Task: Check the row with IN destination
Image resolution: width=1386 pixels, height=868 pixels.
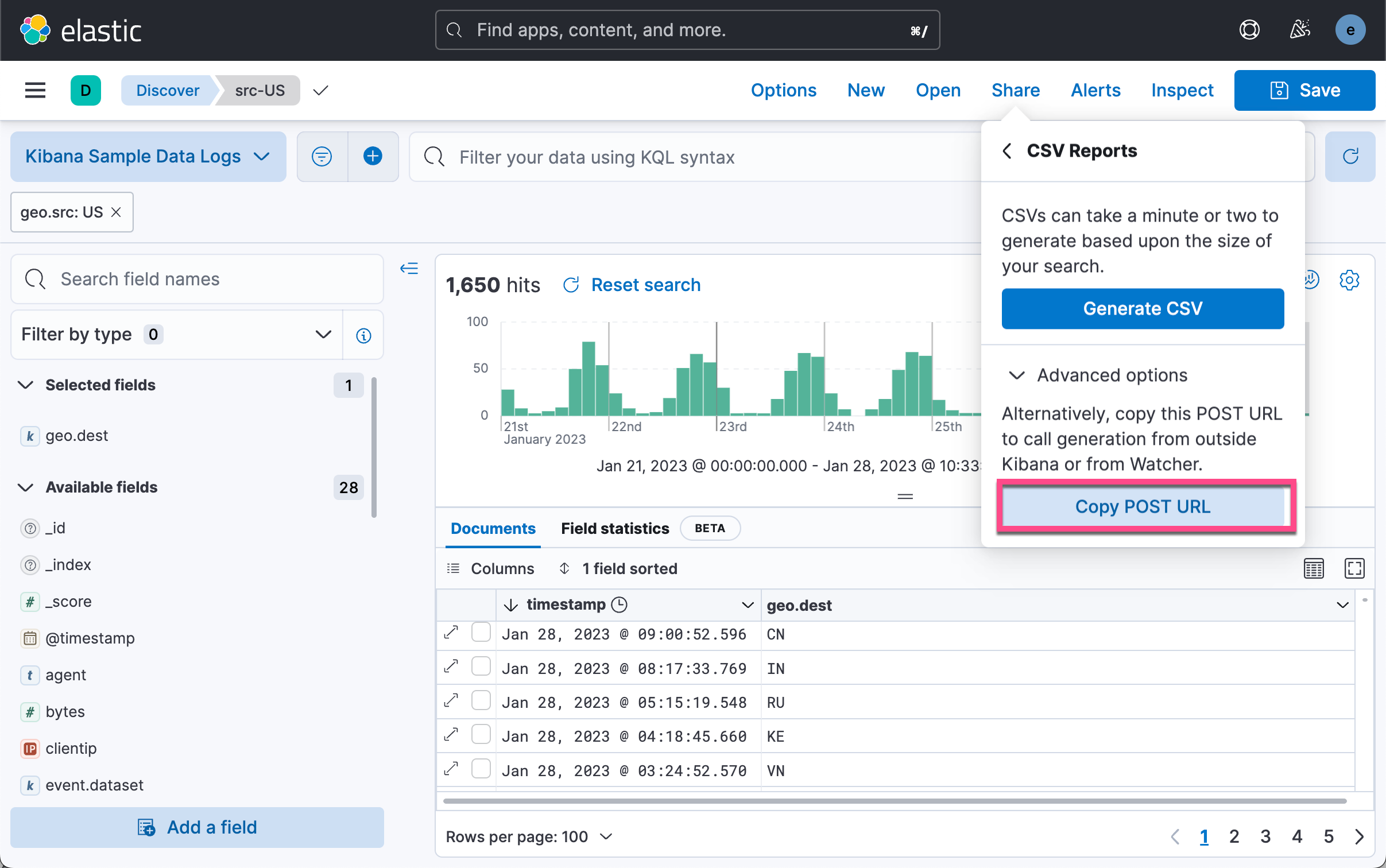Action: pos(481,667)
